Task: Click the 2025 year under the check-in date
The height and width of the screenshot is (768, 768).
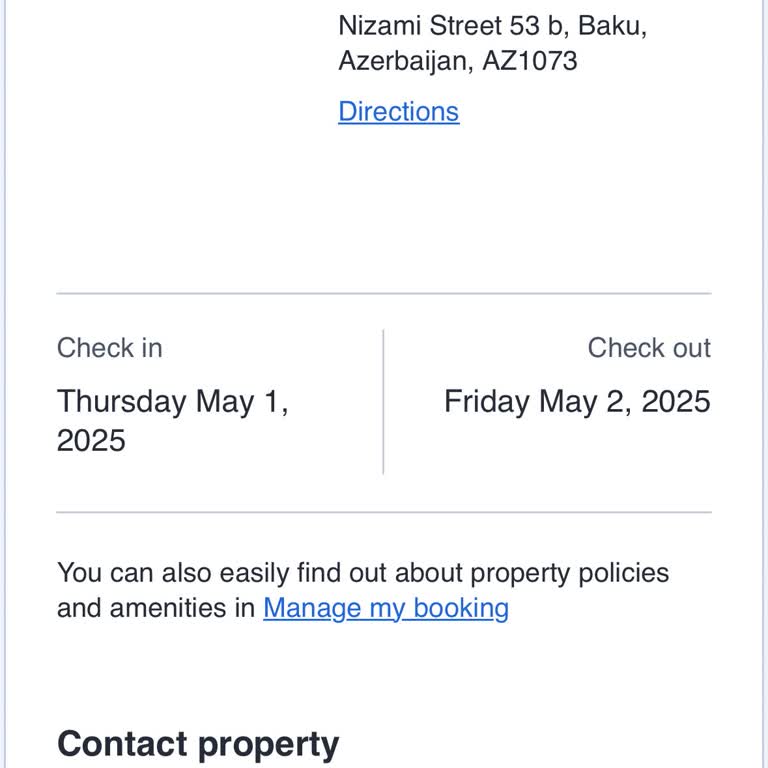Action: [x=91, y=441]
